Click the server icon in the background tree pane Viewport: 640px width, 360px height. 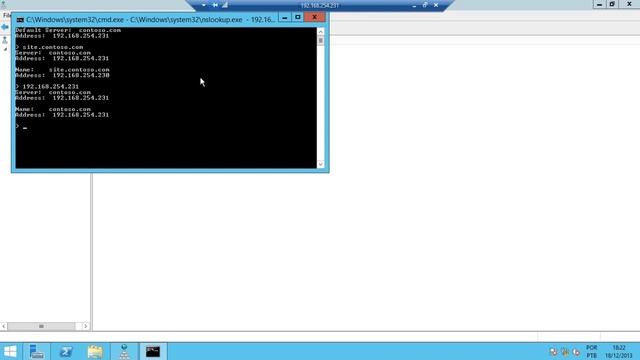(x=5, y=40)
